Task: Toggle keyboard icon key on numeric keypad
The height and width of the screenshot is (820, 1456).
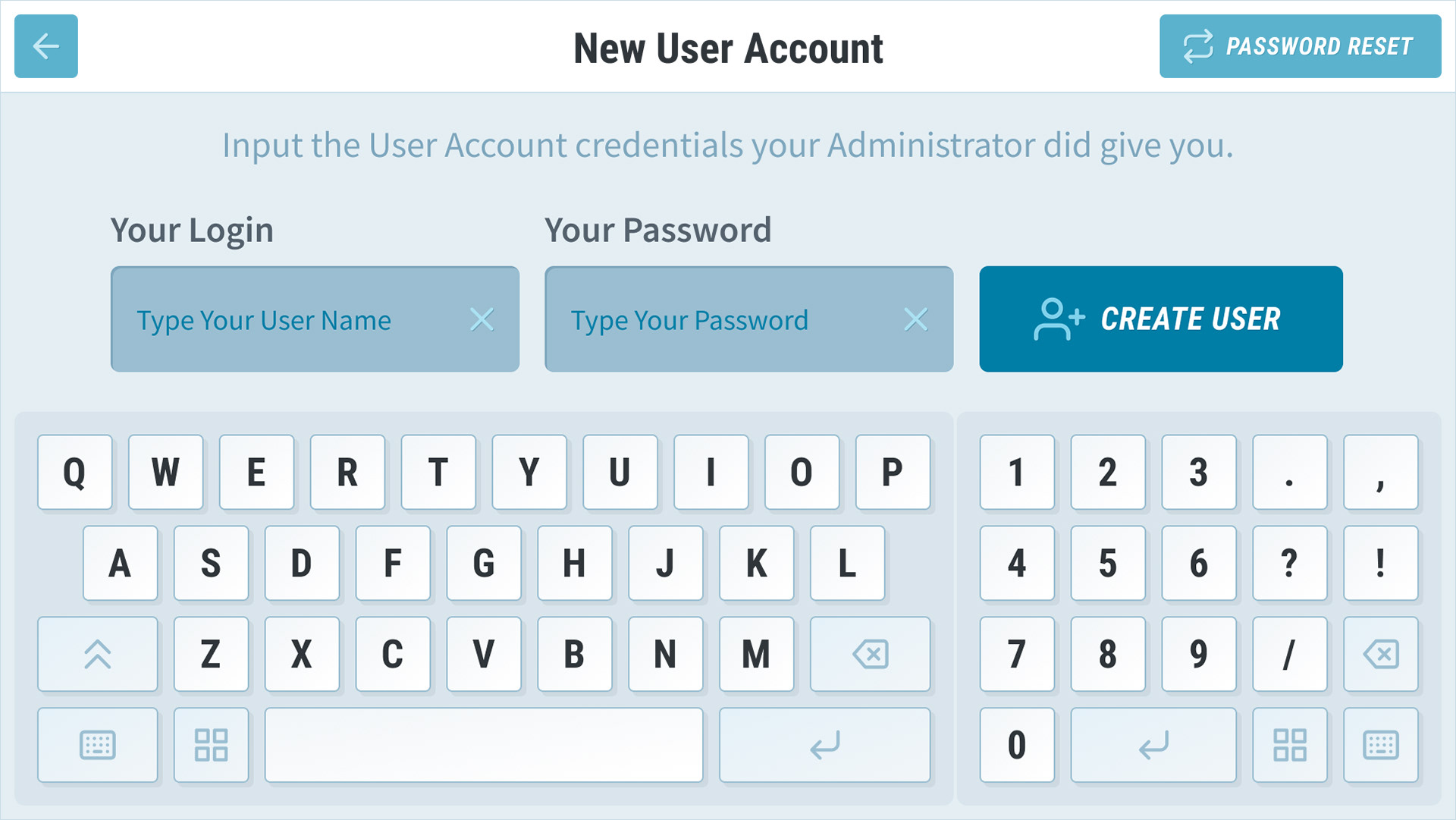Action: point(1380,745)
